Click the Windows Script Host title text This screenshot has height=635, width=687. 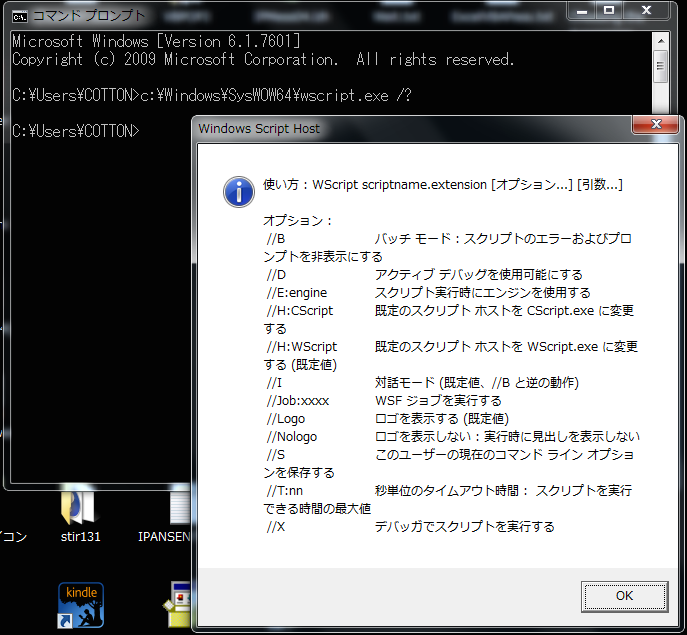(259, 128)
